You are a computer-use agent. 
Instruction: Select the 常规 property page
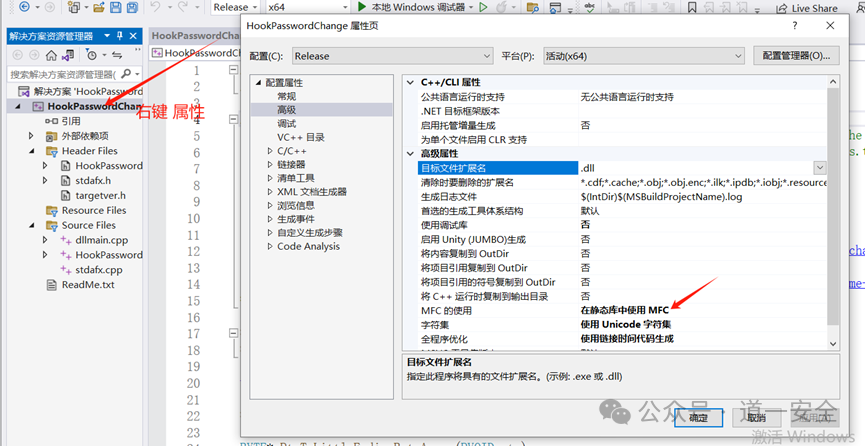[x=287, y=96]
